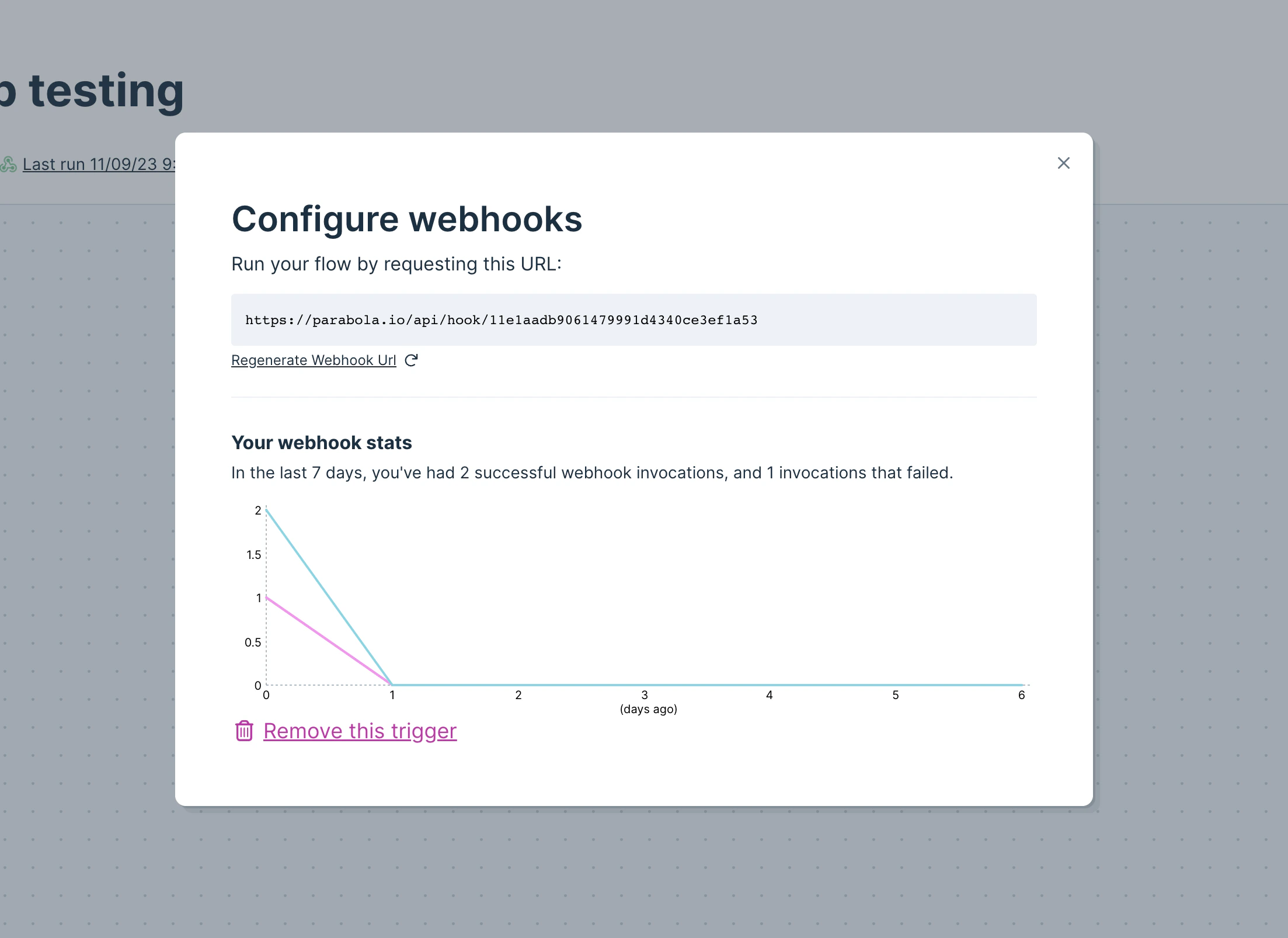Click the pink failed-invocations line start

coord(267,597)
